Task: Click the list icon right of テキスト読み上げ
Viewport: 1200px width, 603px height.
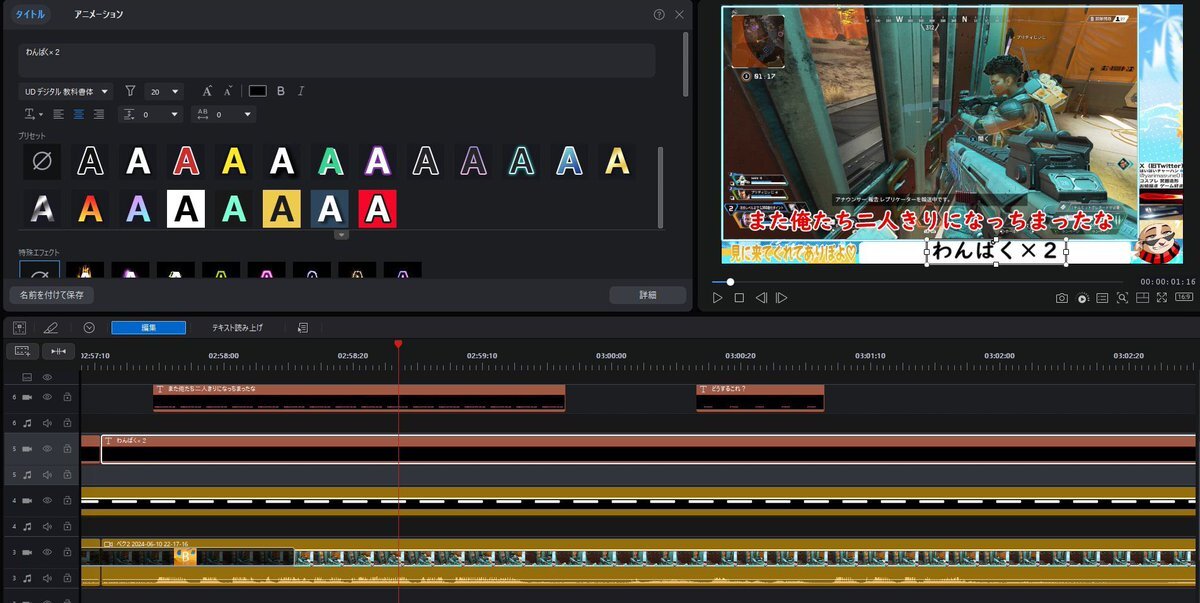Action: point(303,327)
